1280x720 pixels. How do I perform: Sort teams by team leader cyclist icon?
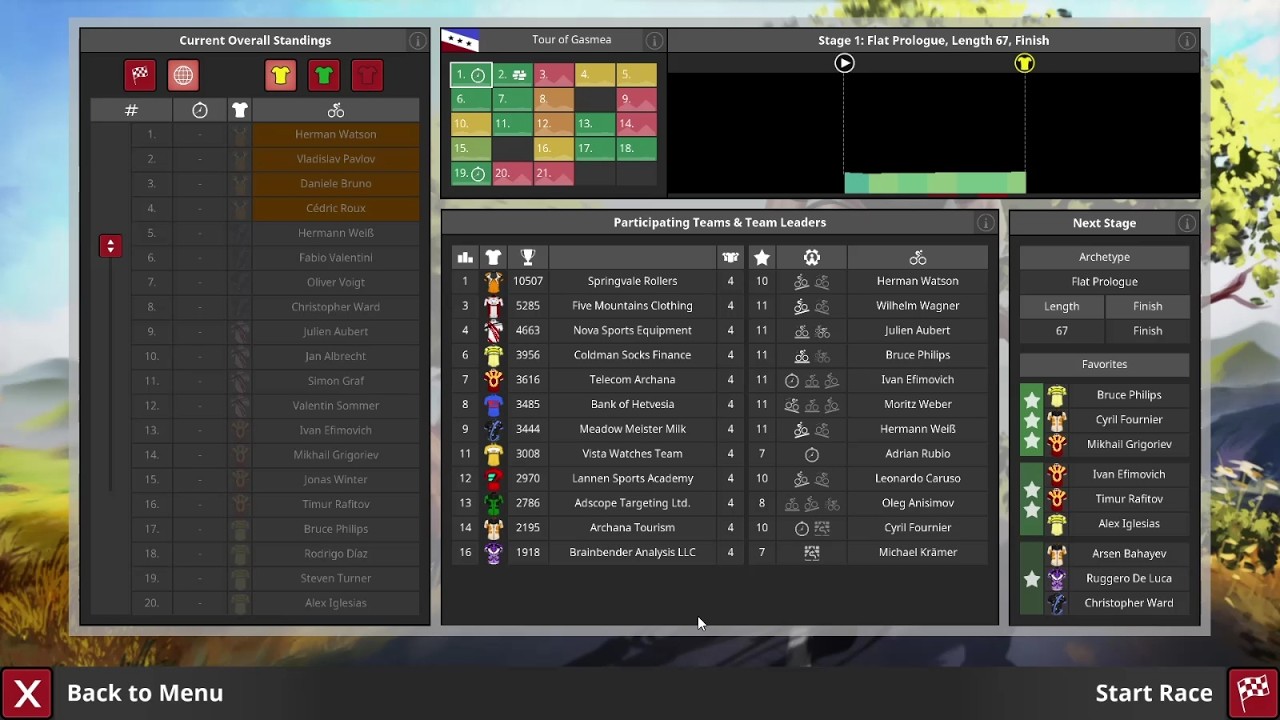918,258
